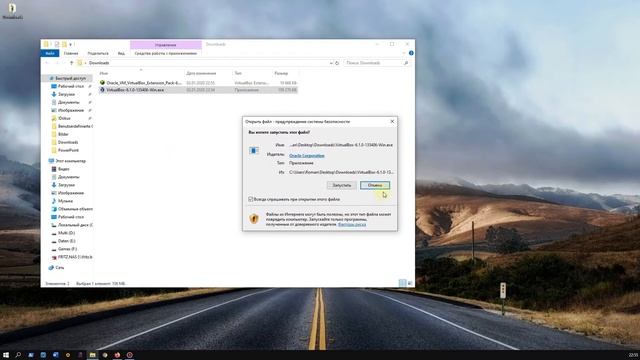Select VirtualBox-6.1.0-135406-Win.exe file
640x360 pixels.
[135, 90]
